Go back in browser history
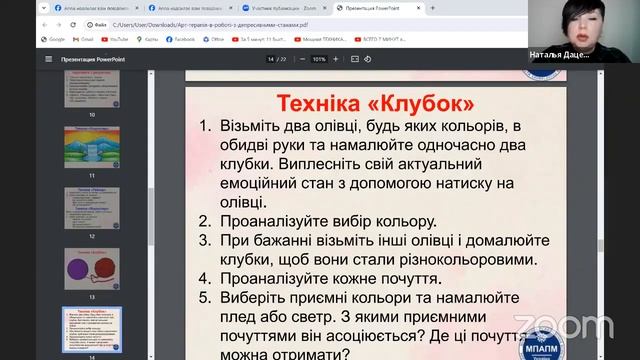640x360 pixels. coord(45,25)
